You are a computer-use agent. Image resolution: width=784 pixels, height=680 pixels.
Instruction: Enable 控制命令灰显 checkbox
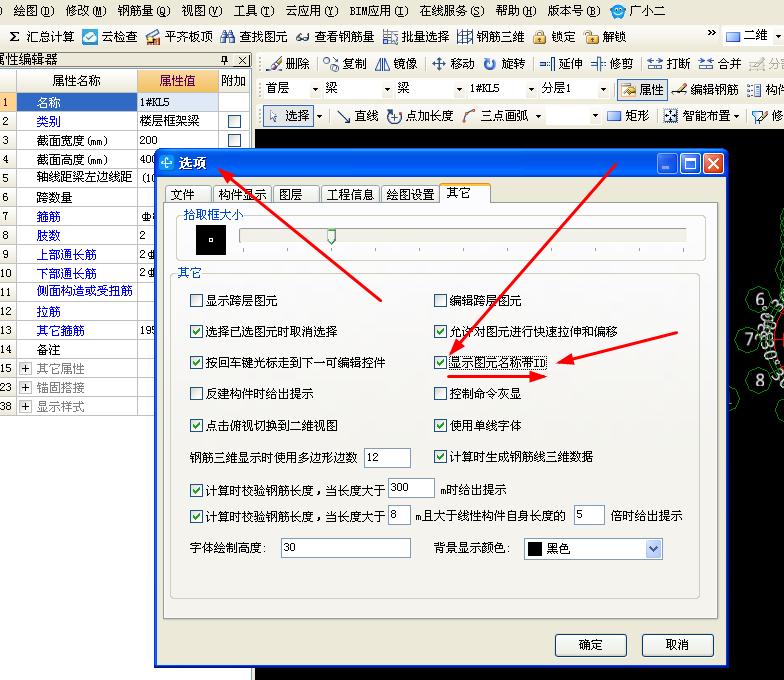pyautogui.click(x=440, y=394)
